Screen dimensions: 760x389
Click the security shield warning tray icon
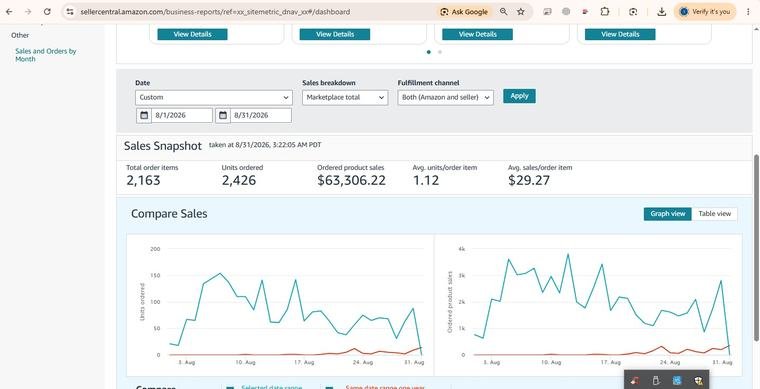tap(698, 380)
